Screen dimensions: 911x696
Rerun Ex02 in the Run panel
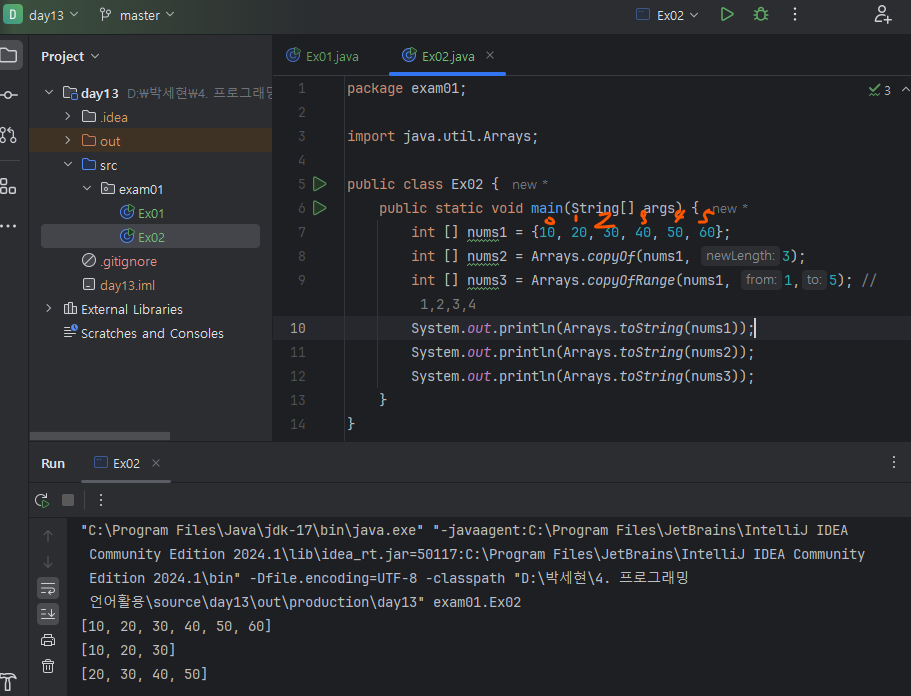(41, 500)
